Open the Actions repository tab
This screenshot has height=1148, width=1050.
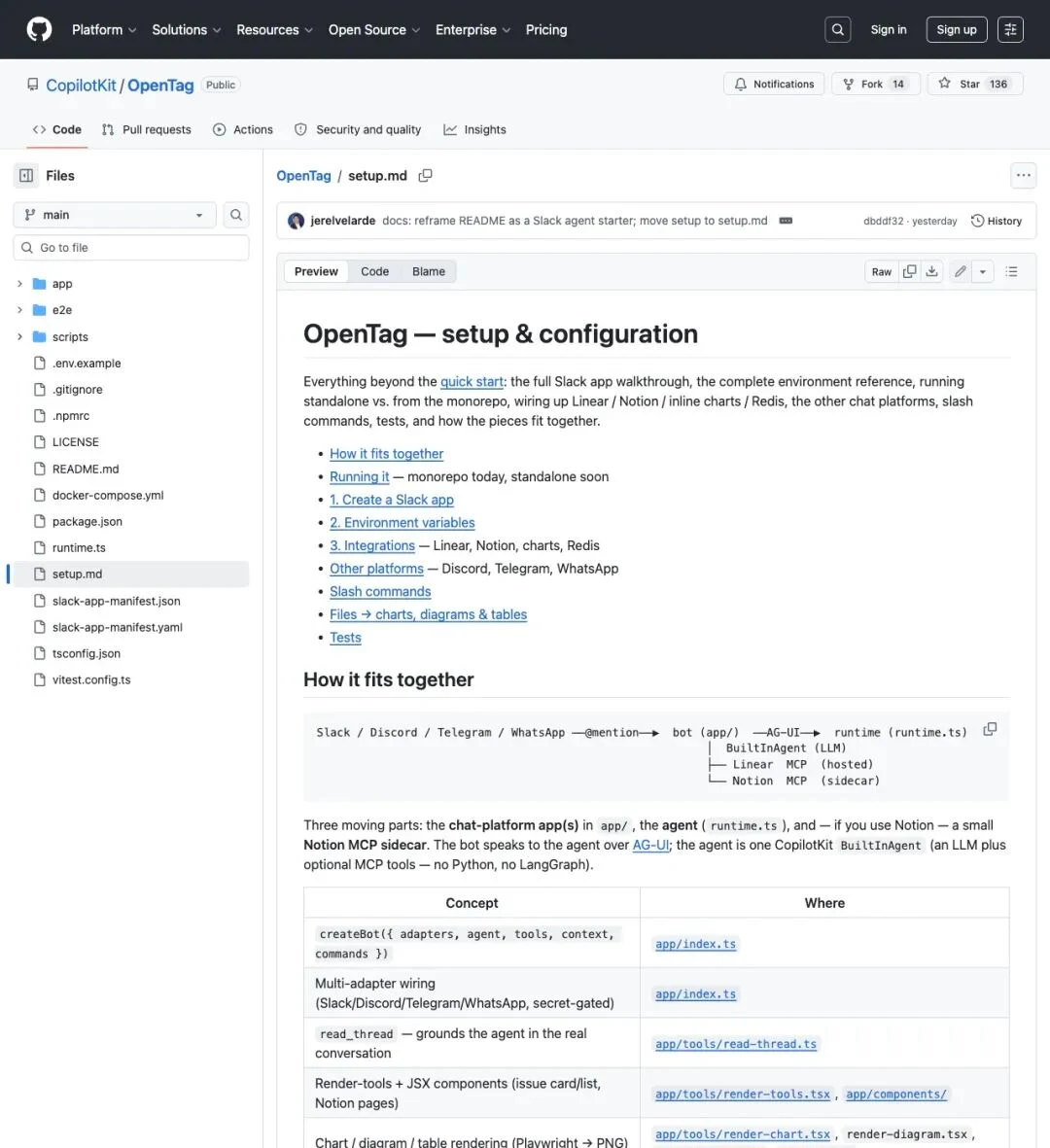click(x=243, y=129)
